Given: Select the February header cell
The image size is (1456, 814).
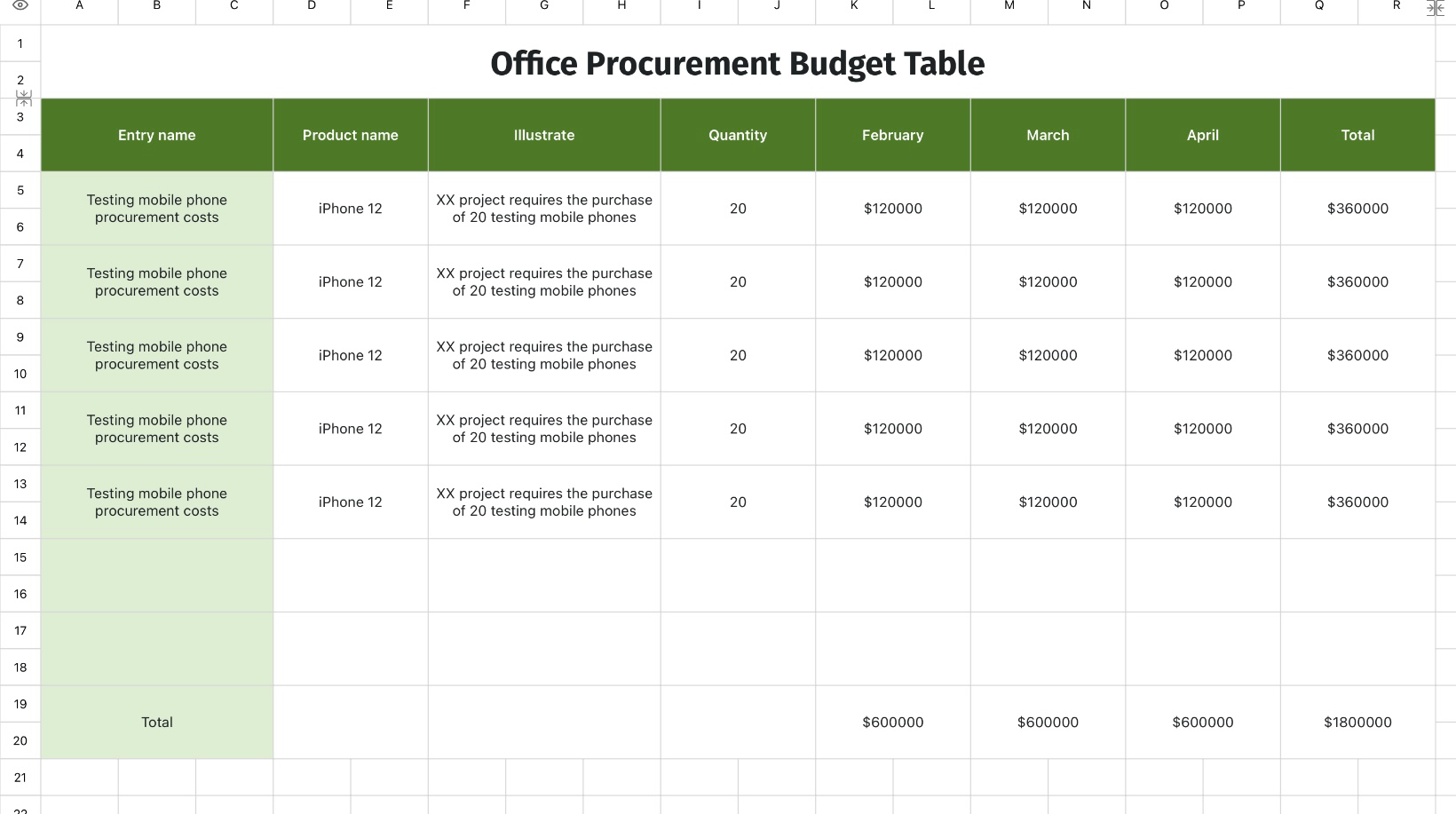Looking at the screenshot, I should pyautogui.click(x=893, y=135).
